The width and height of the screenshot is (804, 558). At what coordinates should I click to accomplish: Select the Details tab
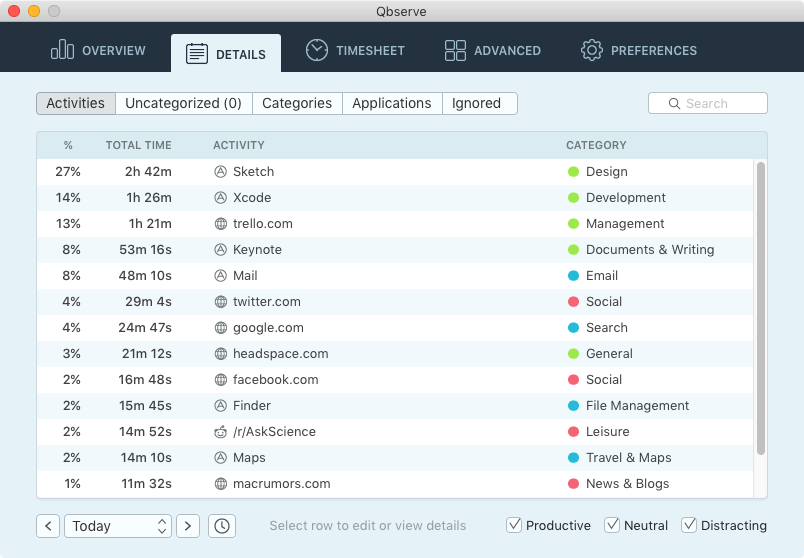point(226,53)
